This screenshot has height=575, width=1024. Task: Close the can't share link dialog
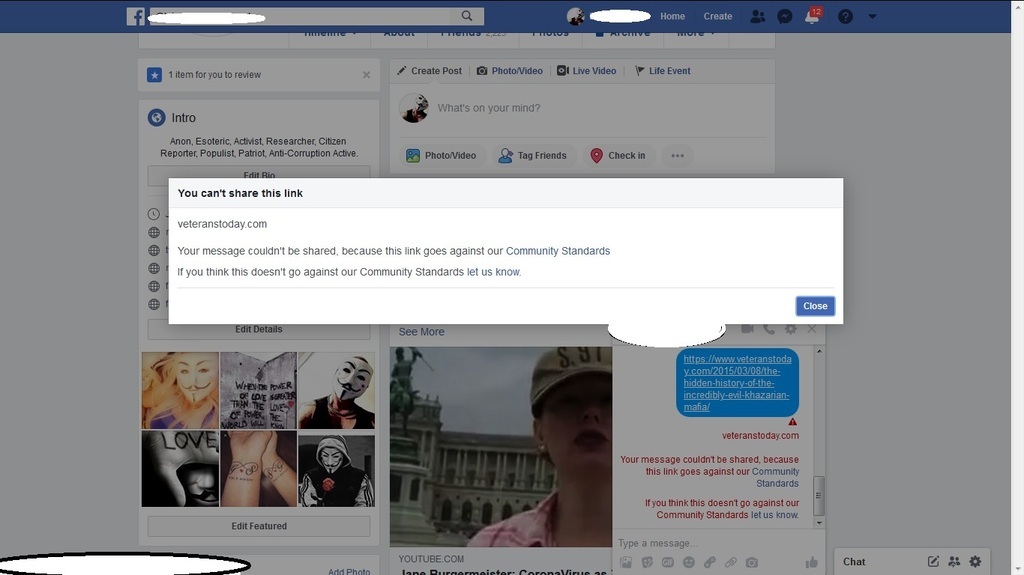click(x=815, y=306)
